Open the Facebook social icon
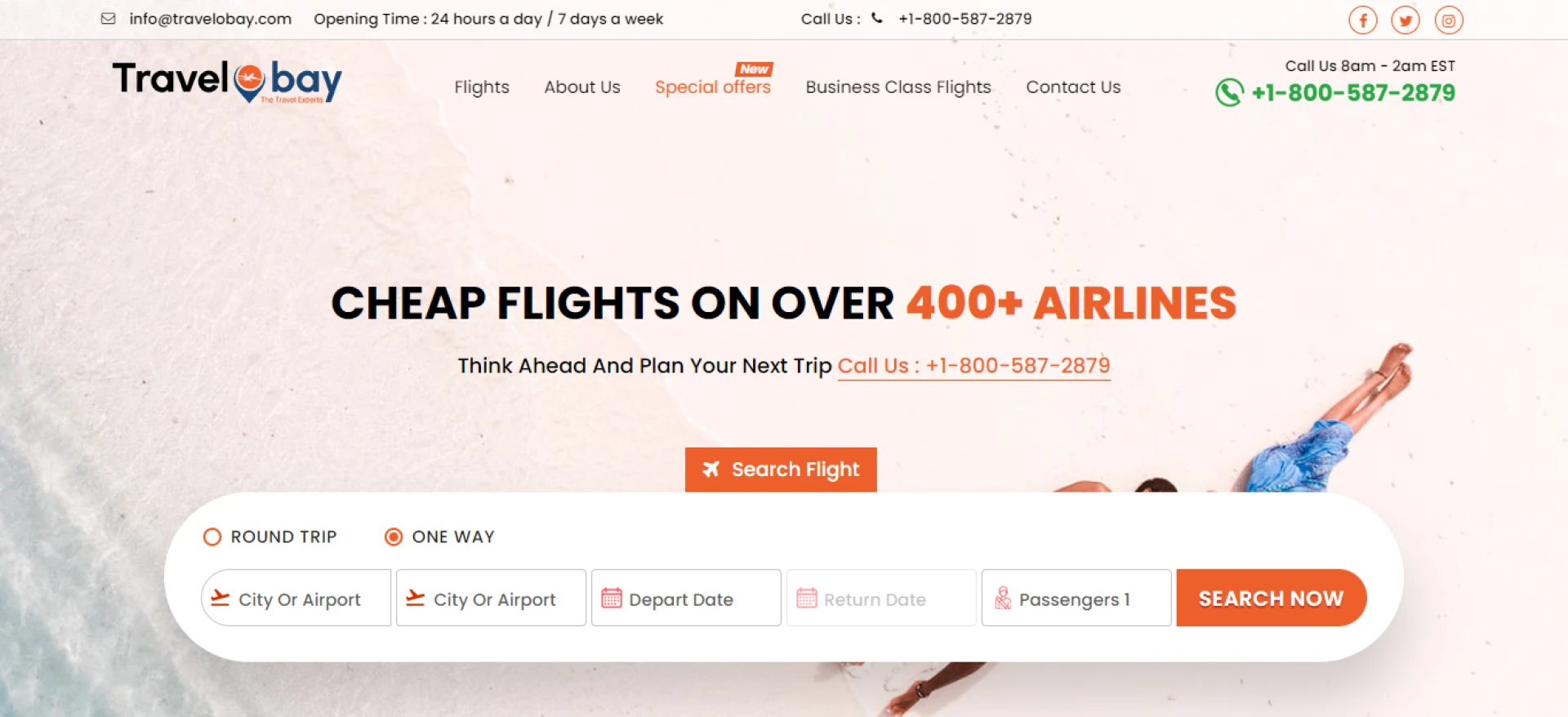This screenshot has height=717, width=1568. [1362, 20]
